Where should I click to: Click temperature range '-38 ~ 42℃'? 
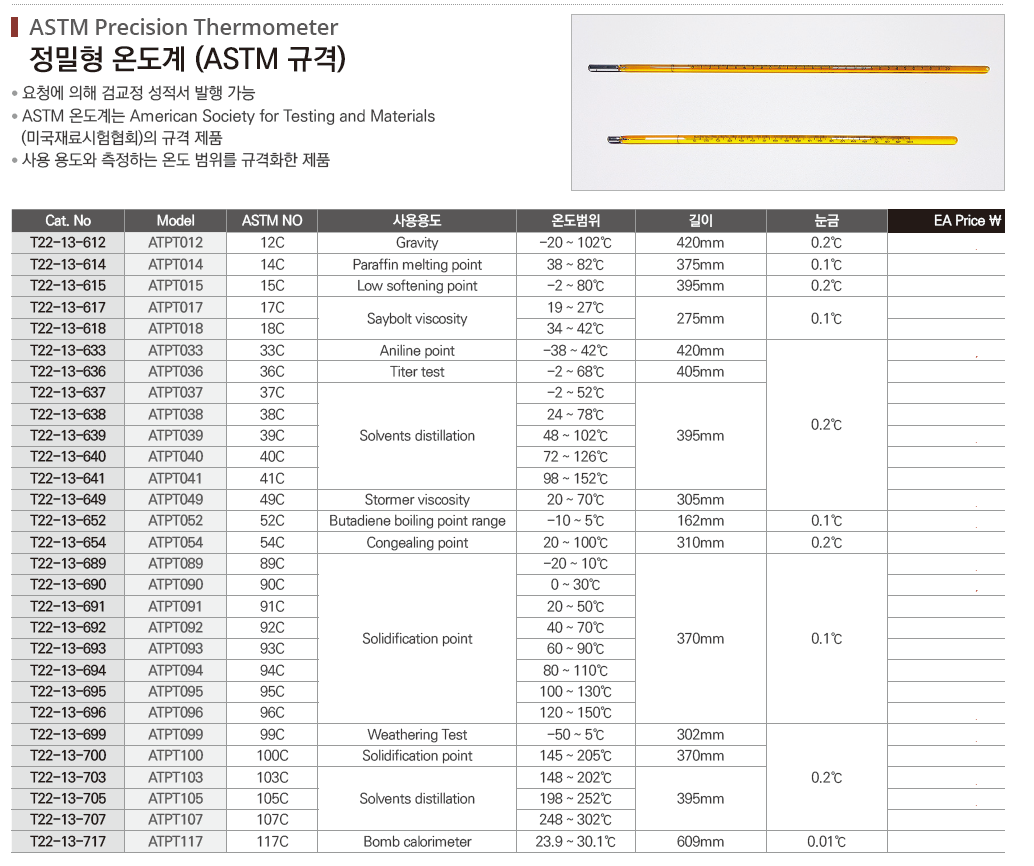[x=576, y=350]
